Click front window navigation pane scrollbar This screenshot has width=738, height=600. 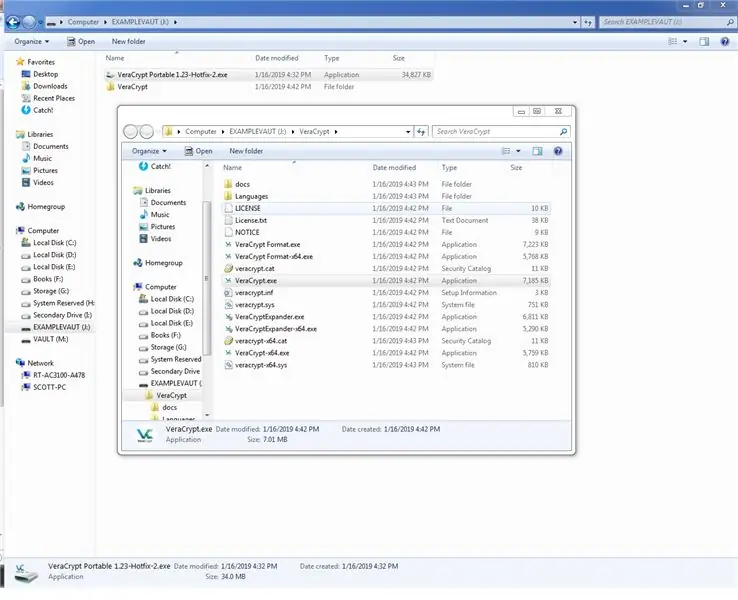click(x=207, y=278)
